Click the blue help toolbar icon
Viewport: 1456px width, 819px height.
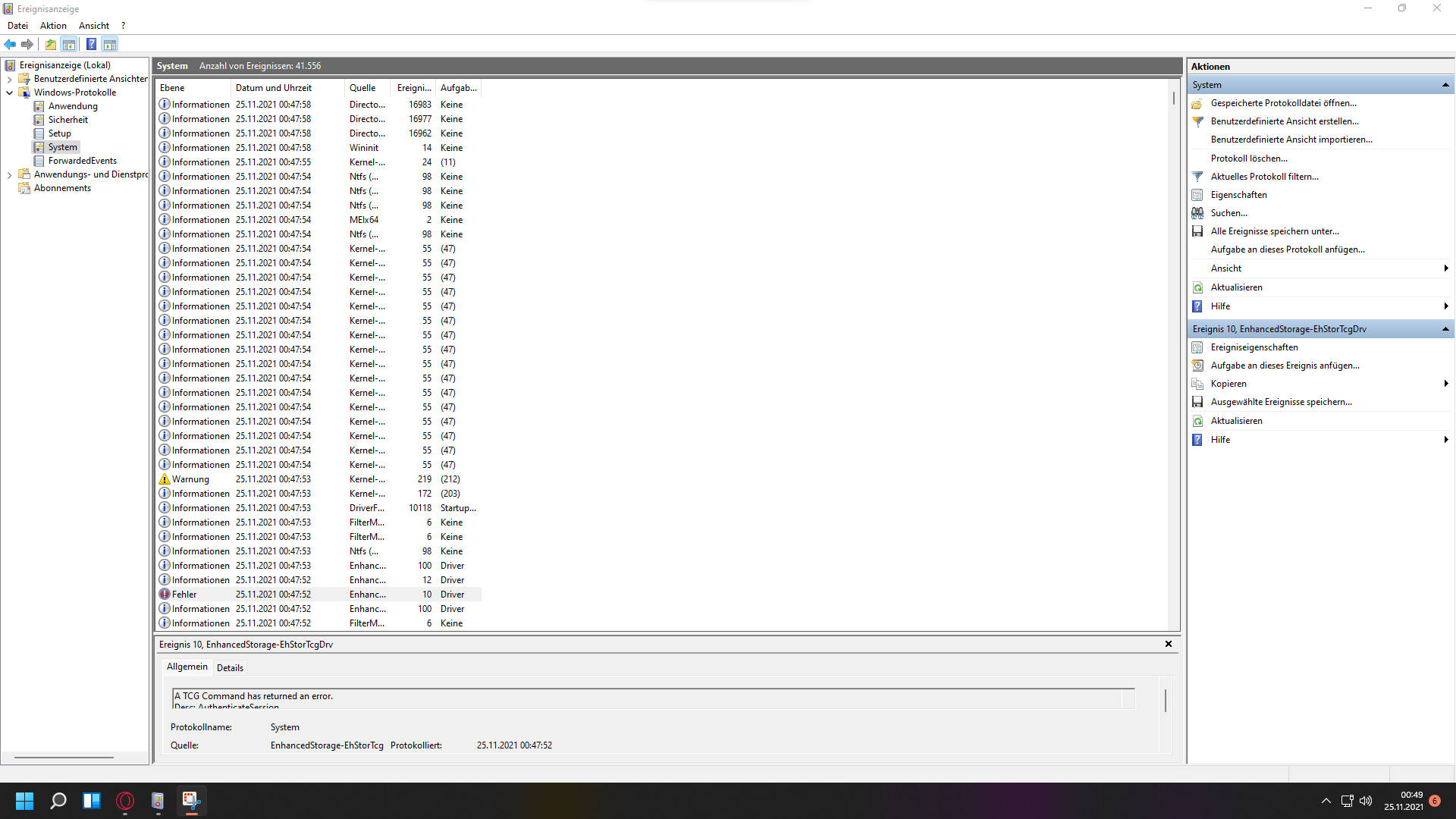[x=91, y=44]
